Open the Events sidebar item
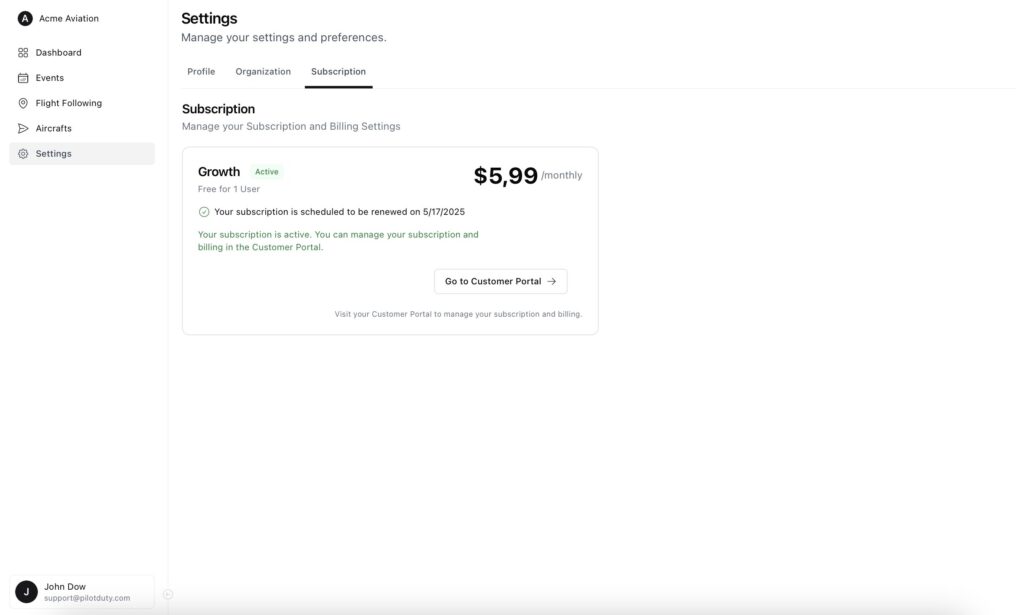This screenshot has width=1024, height=615. point(49,78)
